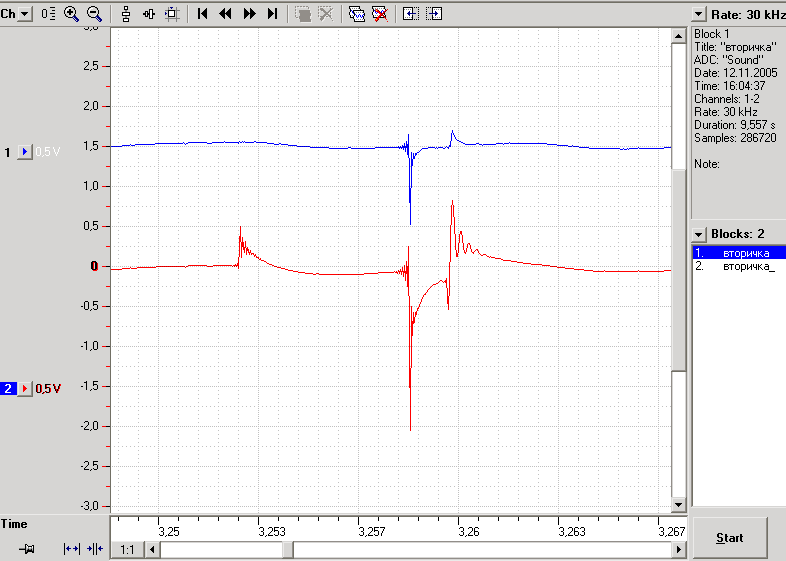Click the 3,253 time axis label
Viewport: 786px width, 561px height.
click(x=272, y=531)
